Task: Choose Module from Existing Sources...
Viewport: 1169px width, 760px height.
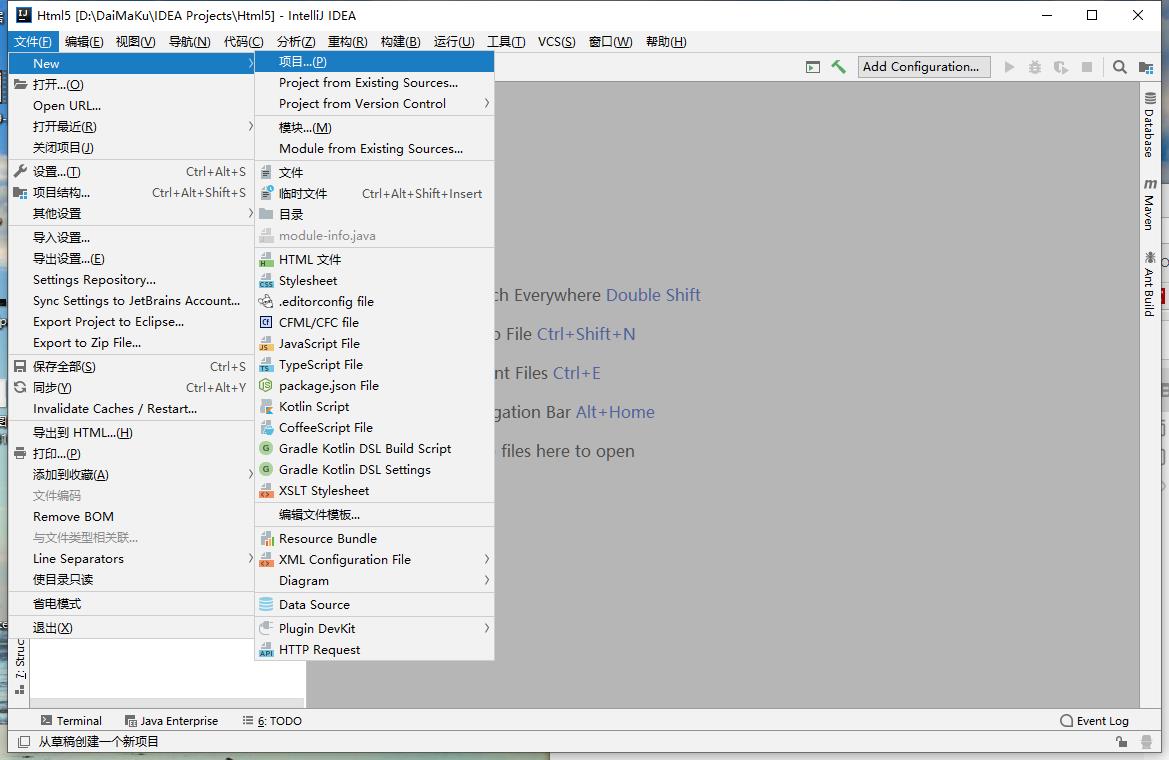Action: point(374,148)
